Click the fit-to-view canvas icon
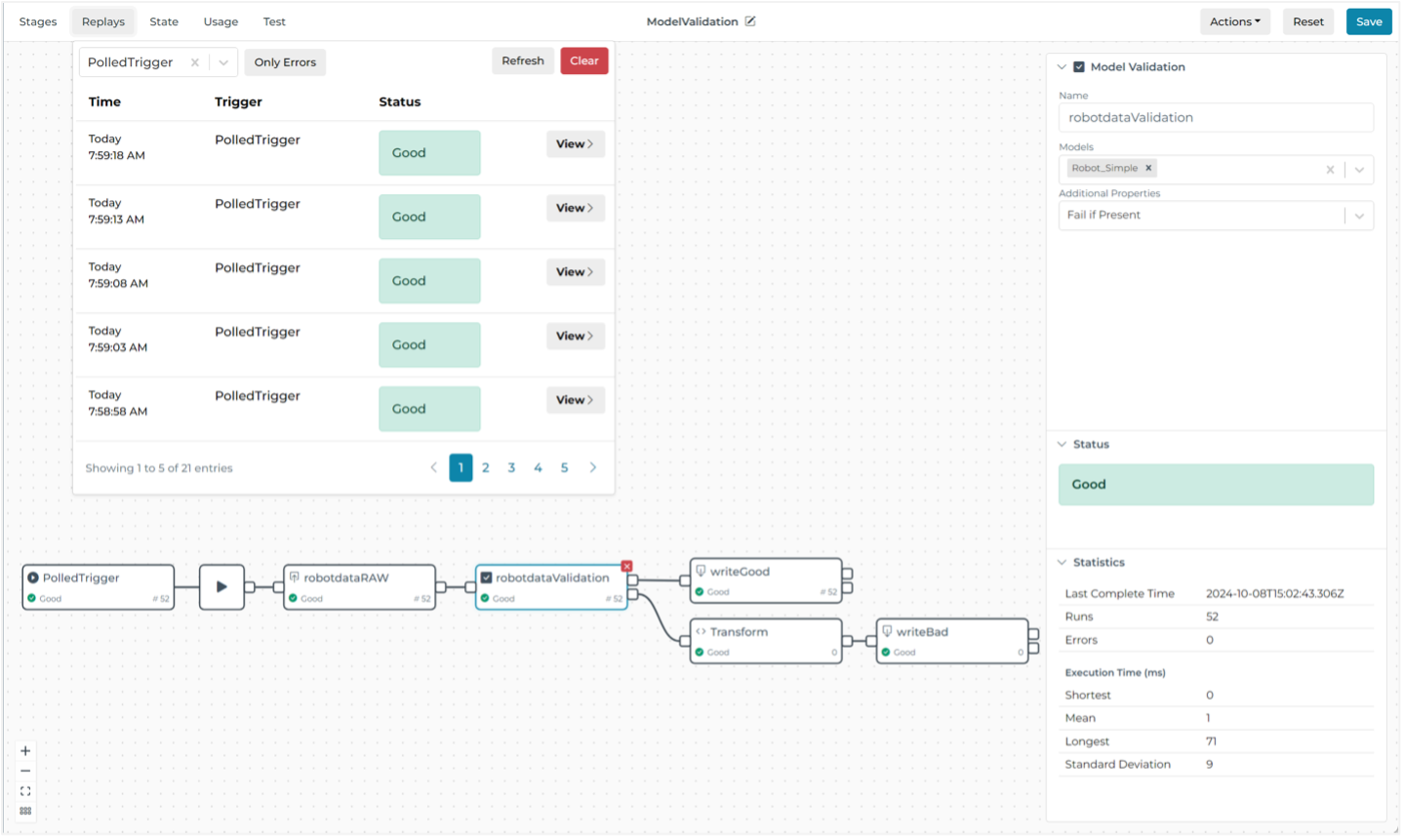This screenshot has width=1404, height=840. 24,792
